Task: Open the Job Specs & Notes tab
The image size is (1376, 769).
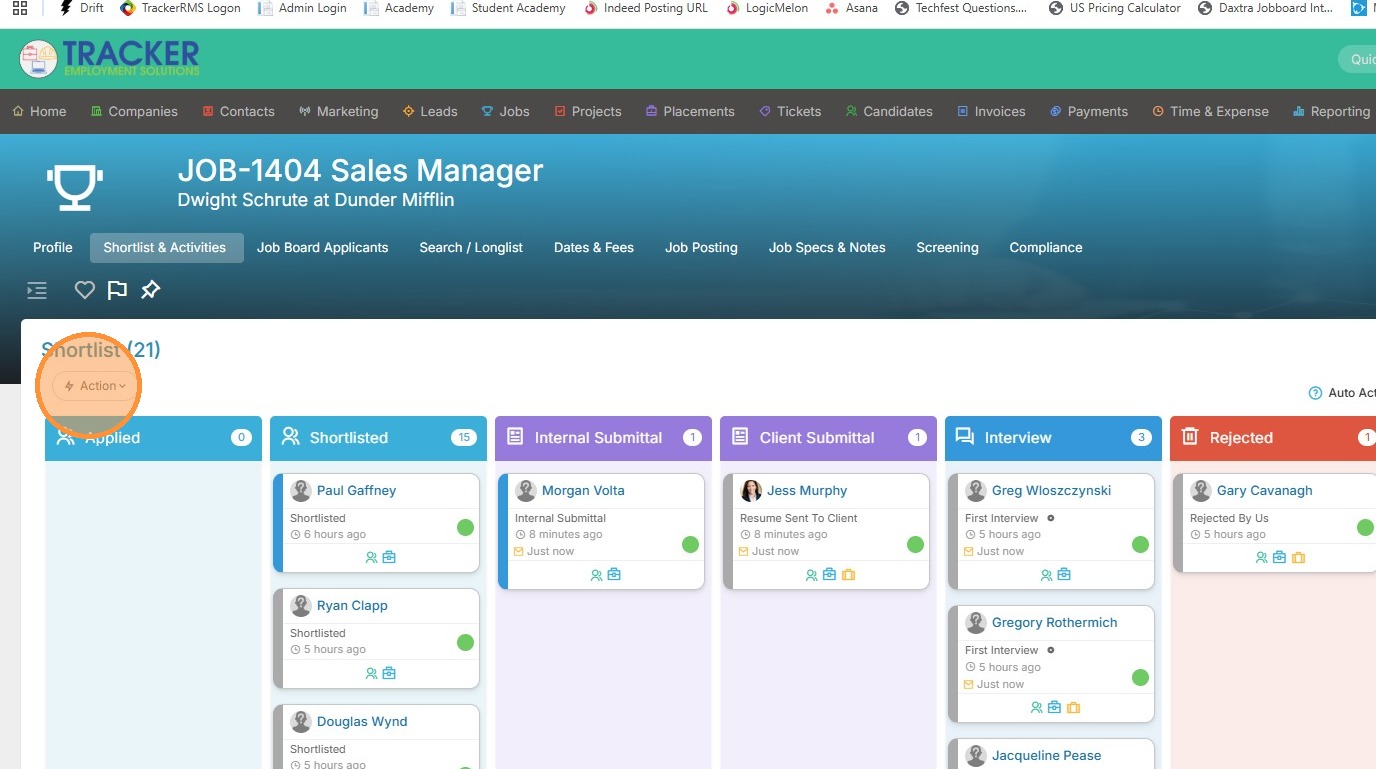Action: [827, 248]
